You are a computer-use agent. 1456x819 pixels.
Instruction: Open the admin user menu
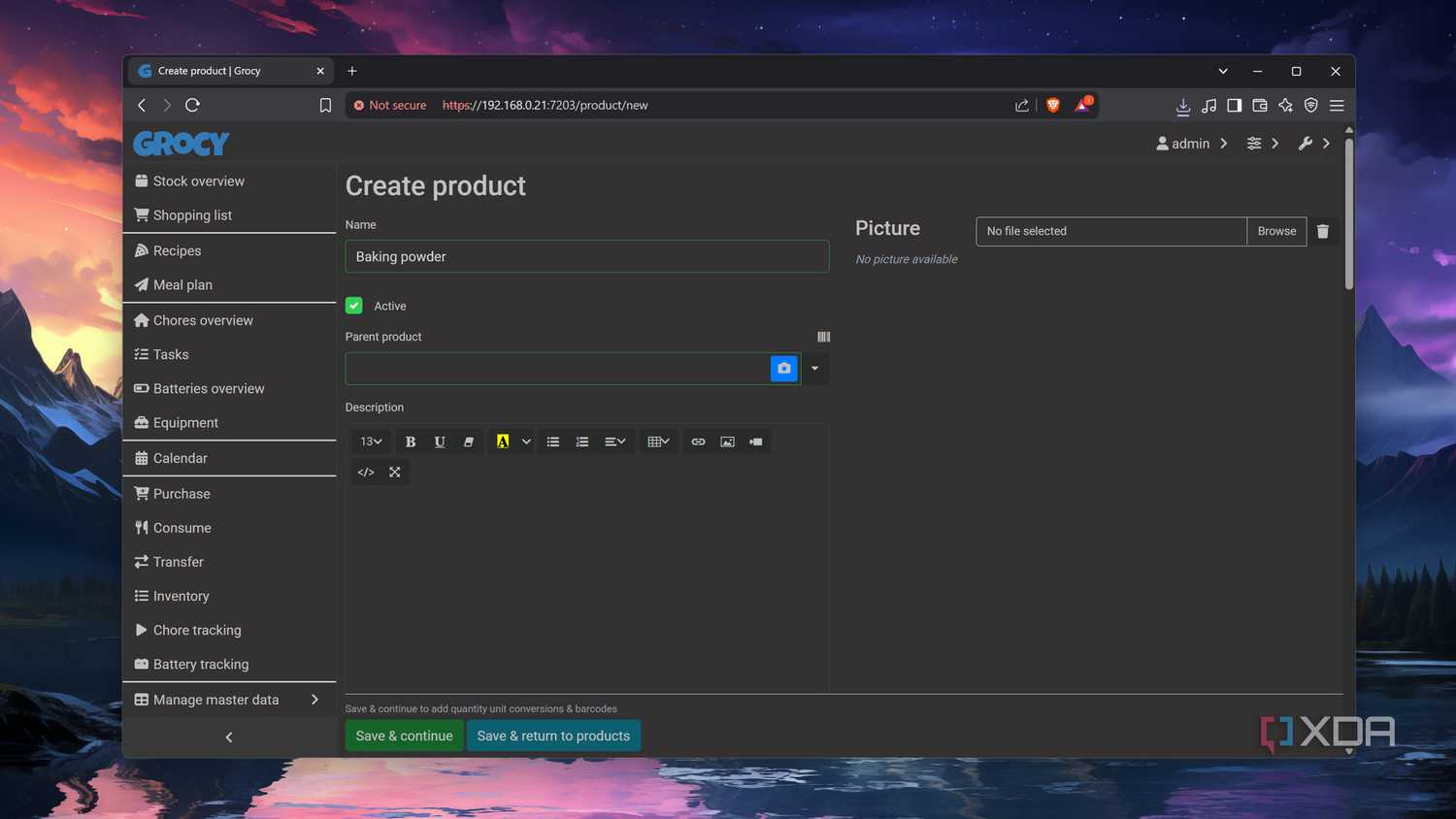pos(1192,144)
